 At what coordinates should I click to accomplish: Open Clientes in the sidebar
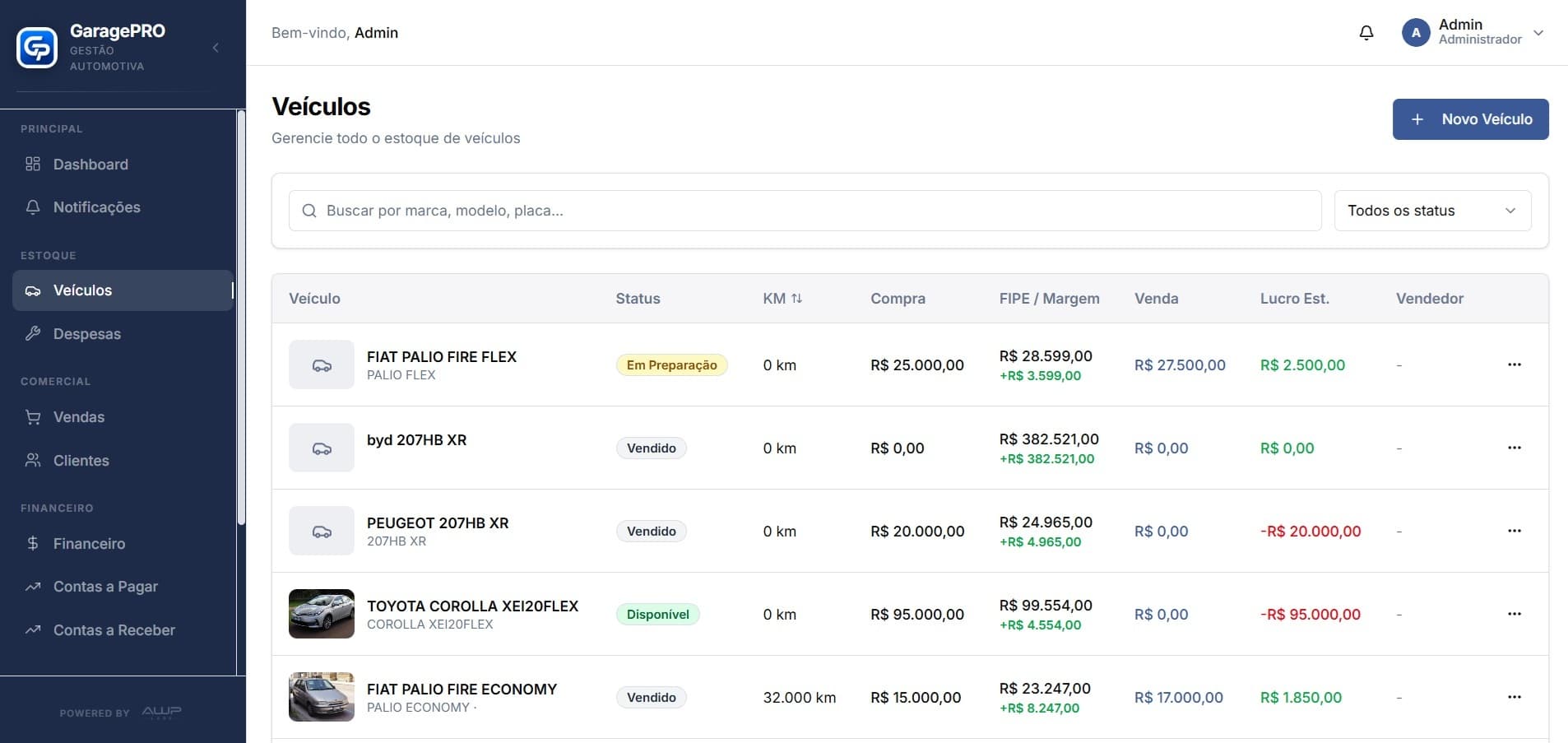point(123,460)
